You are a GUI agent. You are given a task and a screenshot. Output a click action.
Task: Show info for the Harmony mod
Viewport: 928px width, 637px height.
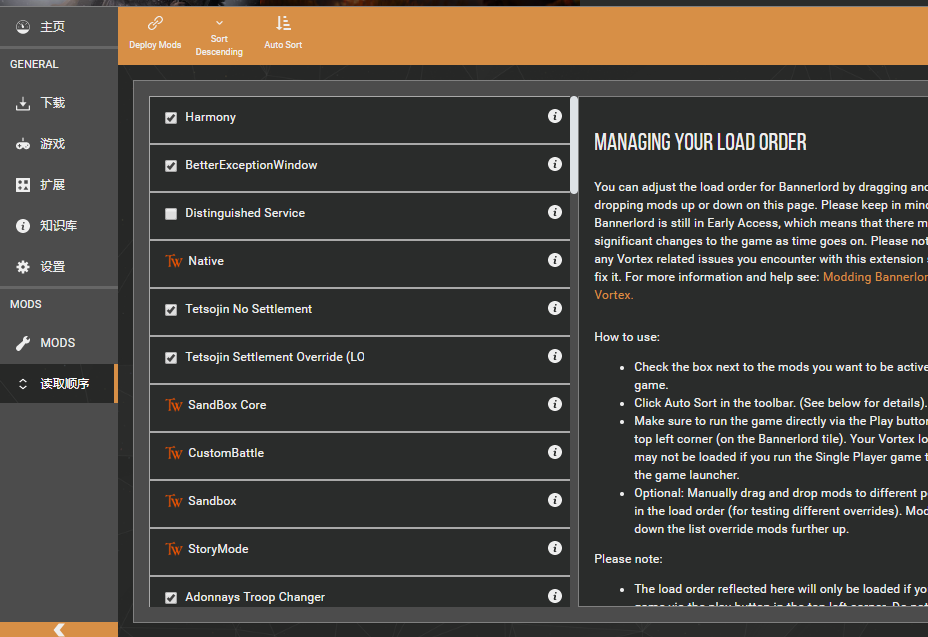(555, 116)
